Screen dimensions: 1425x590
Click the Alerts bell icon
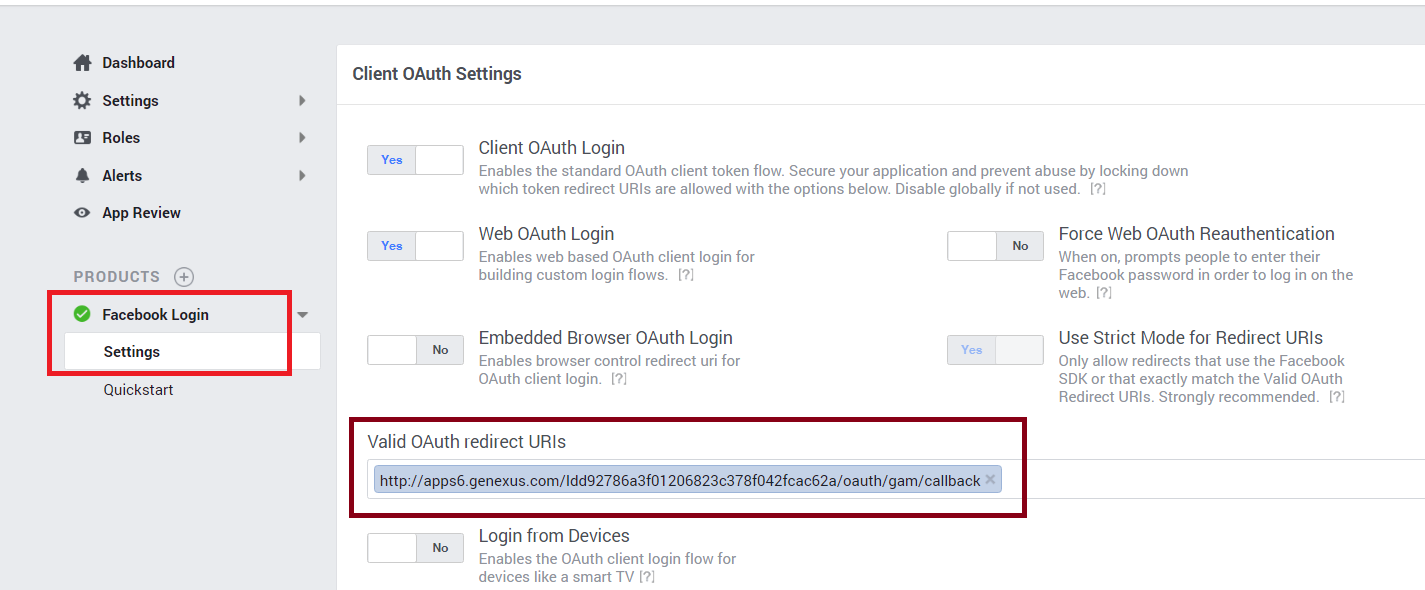82,176
